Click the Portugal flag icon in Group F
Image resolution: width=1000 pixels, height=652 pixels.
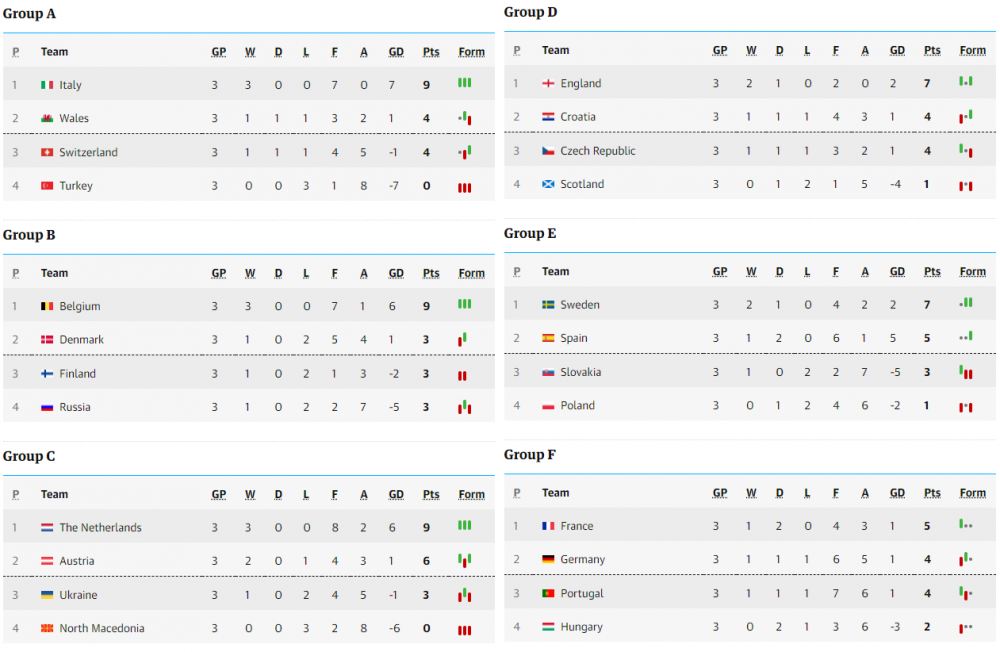click(x=548, y=593)
